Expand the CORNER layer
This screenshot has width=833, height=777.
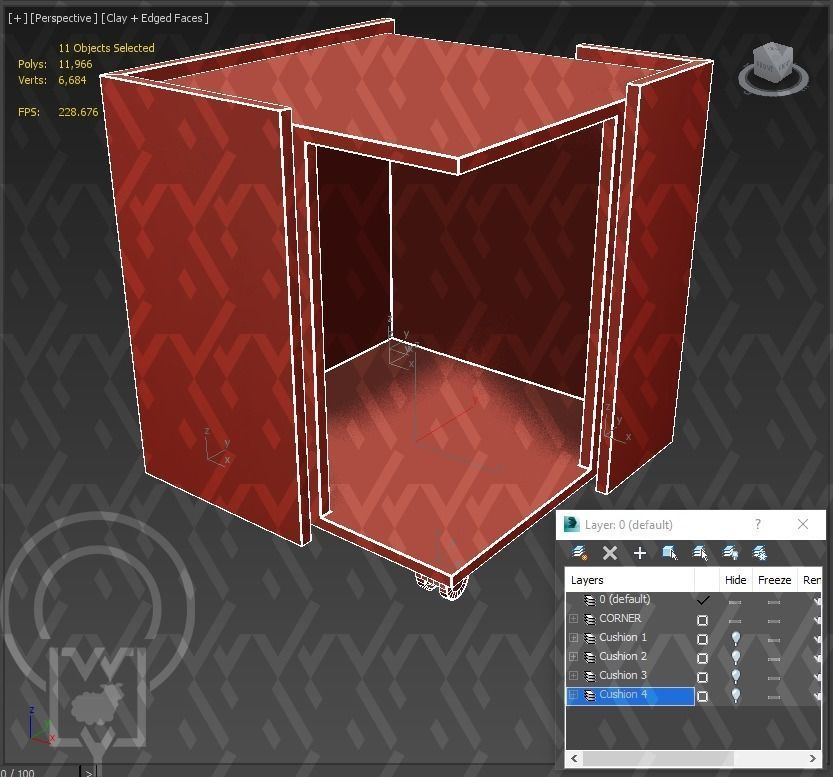click(573, 618)
